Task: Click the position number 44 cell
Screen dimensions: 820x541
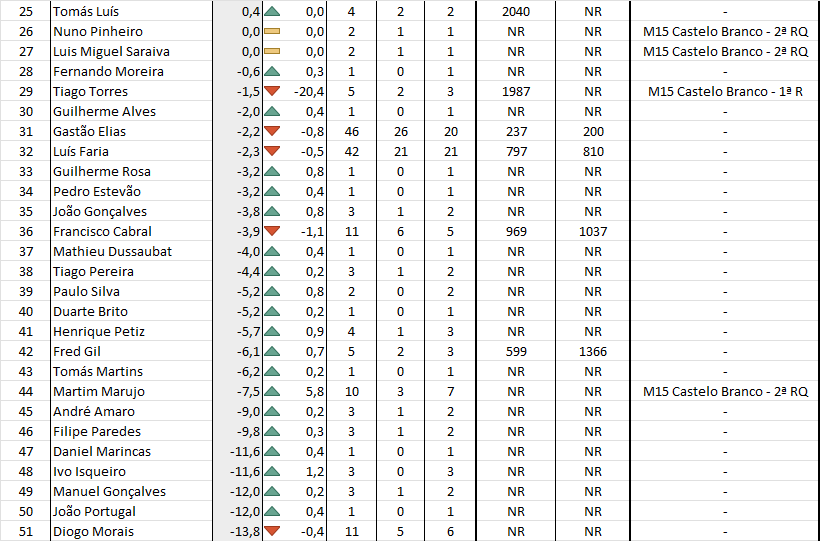Action: point(26,391)
